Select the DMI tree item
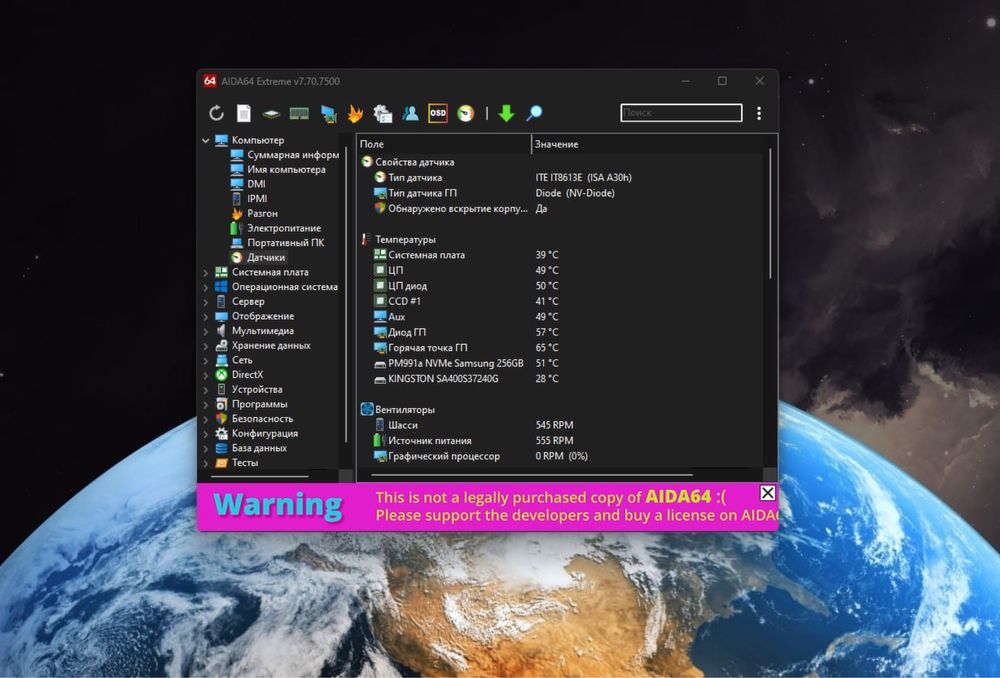 [248, 184]
